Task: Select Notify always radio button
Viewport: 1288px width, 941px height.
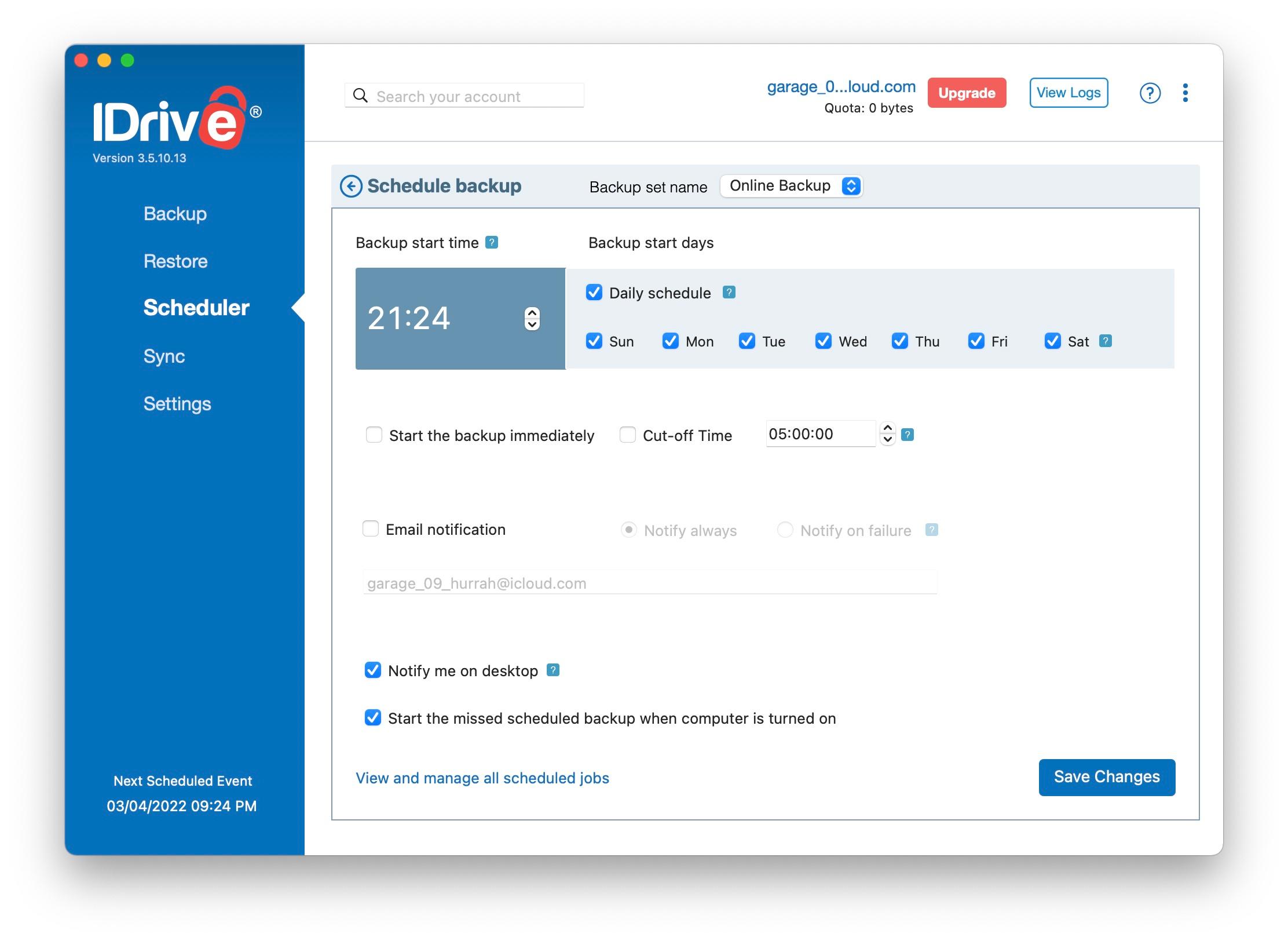Action: [x=629, y=530]
